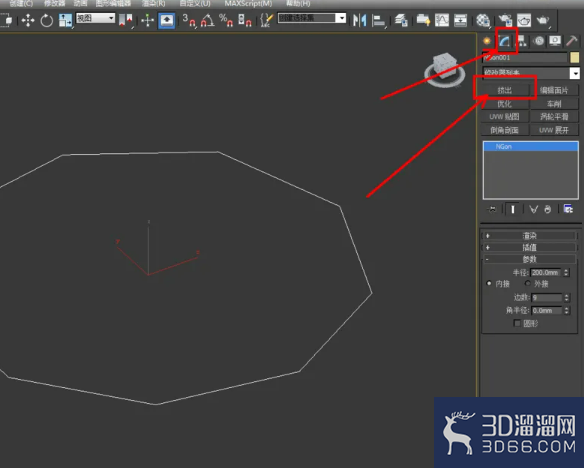Viewport: 584px width, 468px height.
Task: Open the Modifiers menu
Action: point(54,3)
